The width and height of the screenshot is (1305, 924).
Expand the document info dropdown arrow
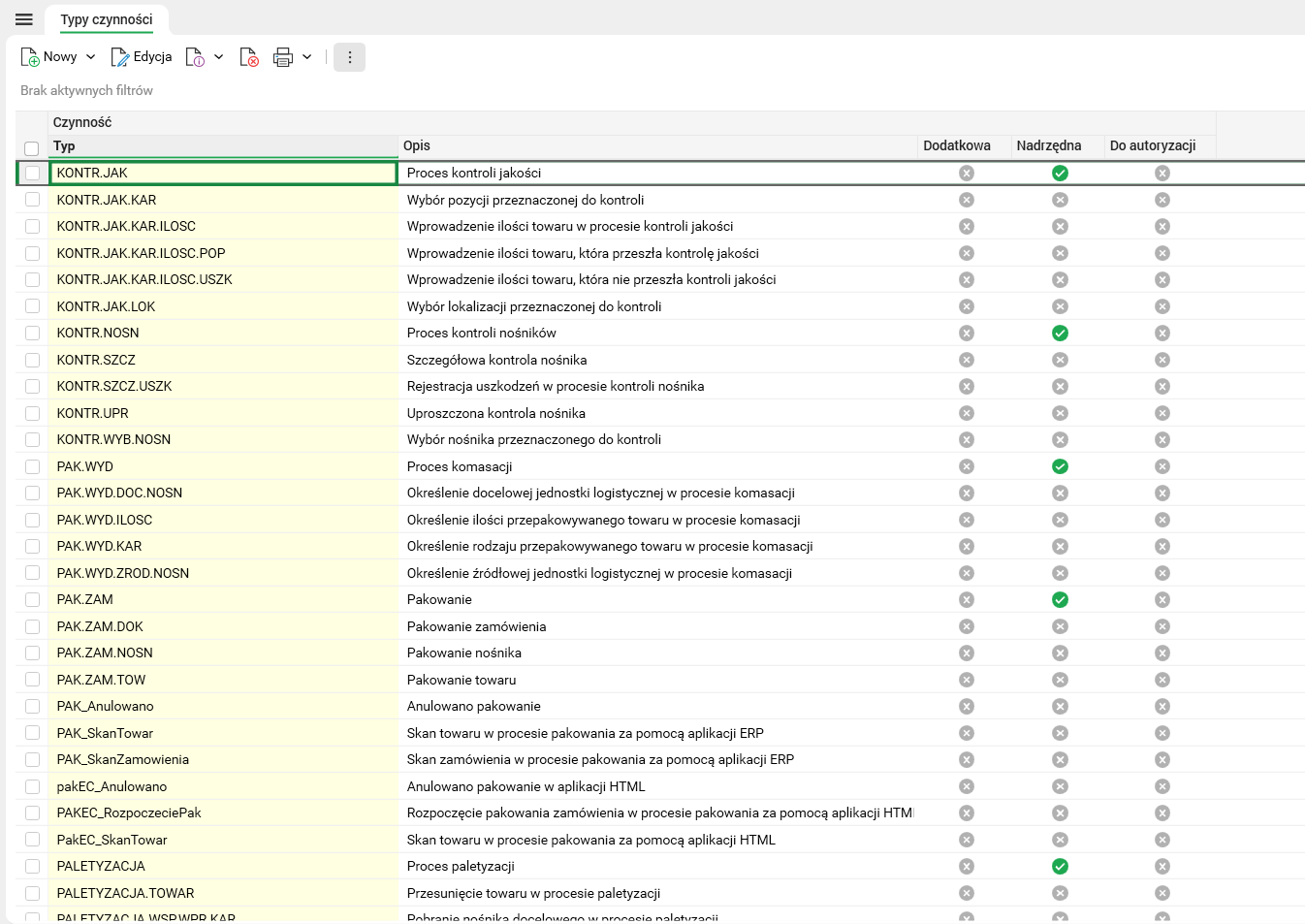click(219, 57)
